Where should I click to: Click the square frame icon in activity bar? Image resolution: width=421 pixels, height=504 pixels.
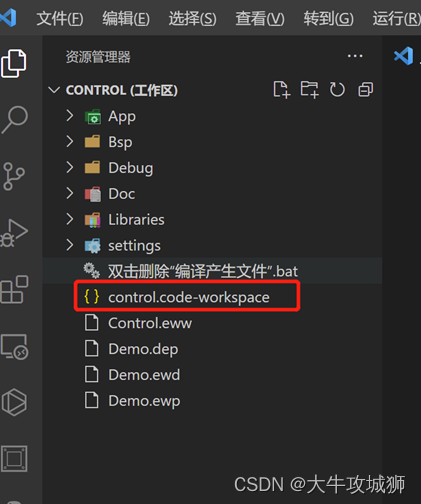click(x=14, y=459)
